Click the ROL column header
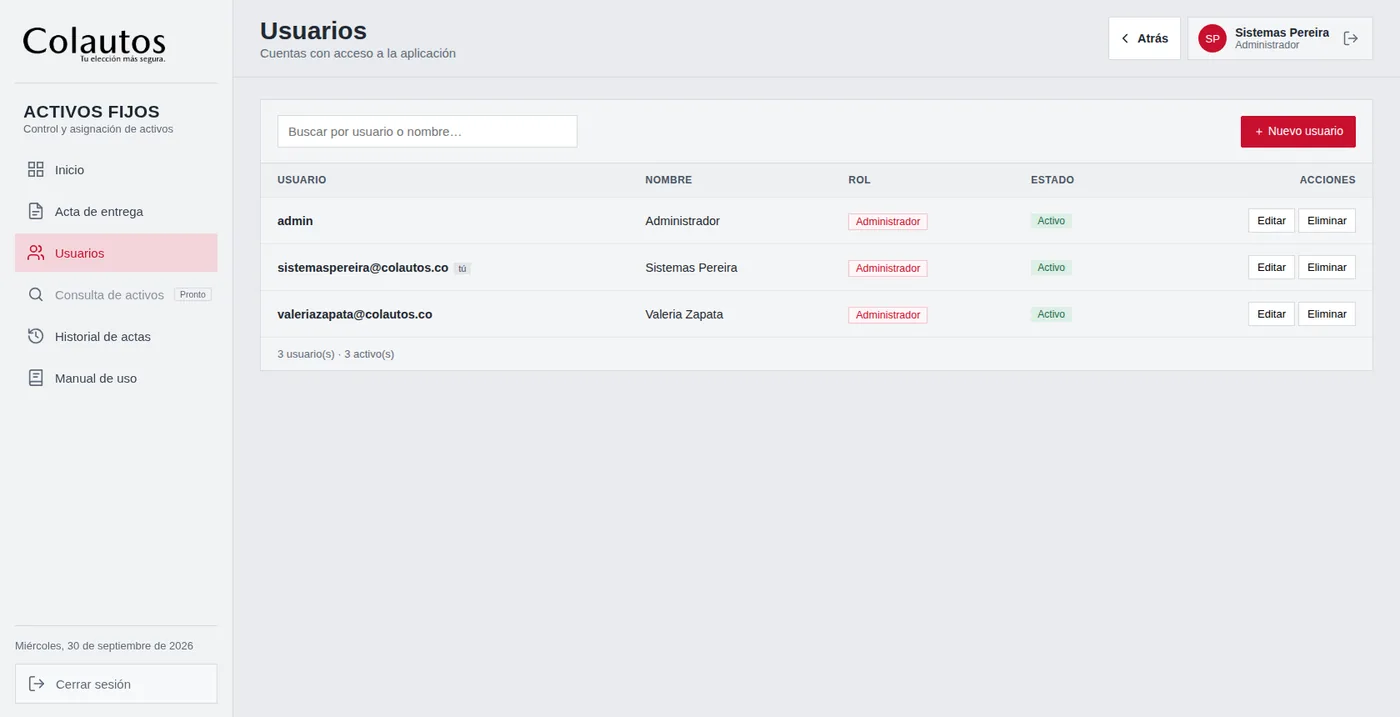 pyautogui.click(x=859, y=180)
